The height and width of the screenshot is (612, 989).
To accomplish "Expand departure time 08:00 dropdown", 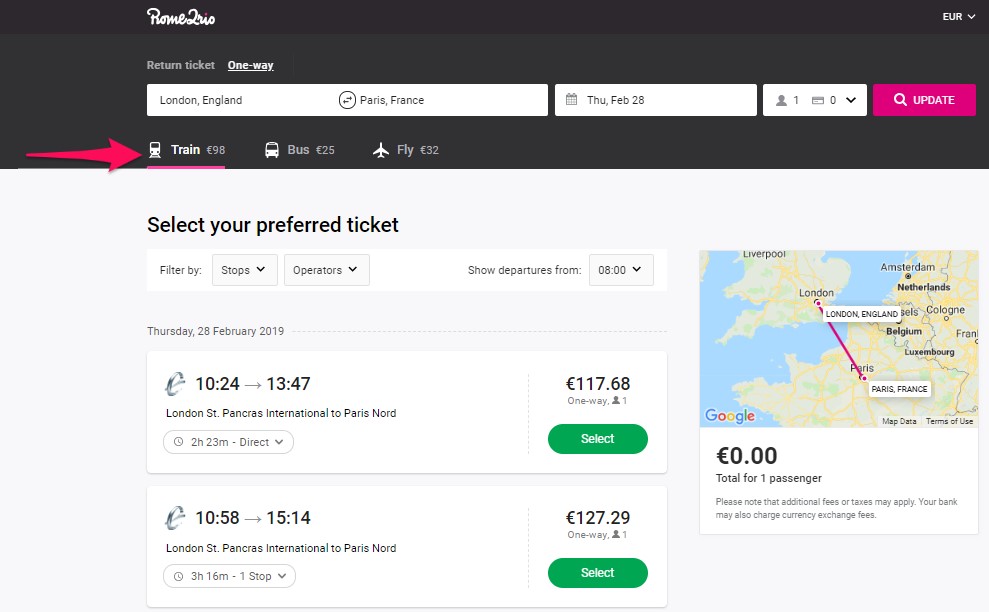I will pyautogui.click(x=621, y=270).
